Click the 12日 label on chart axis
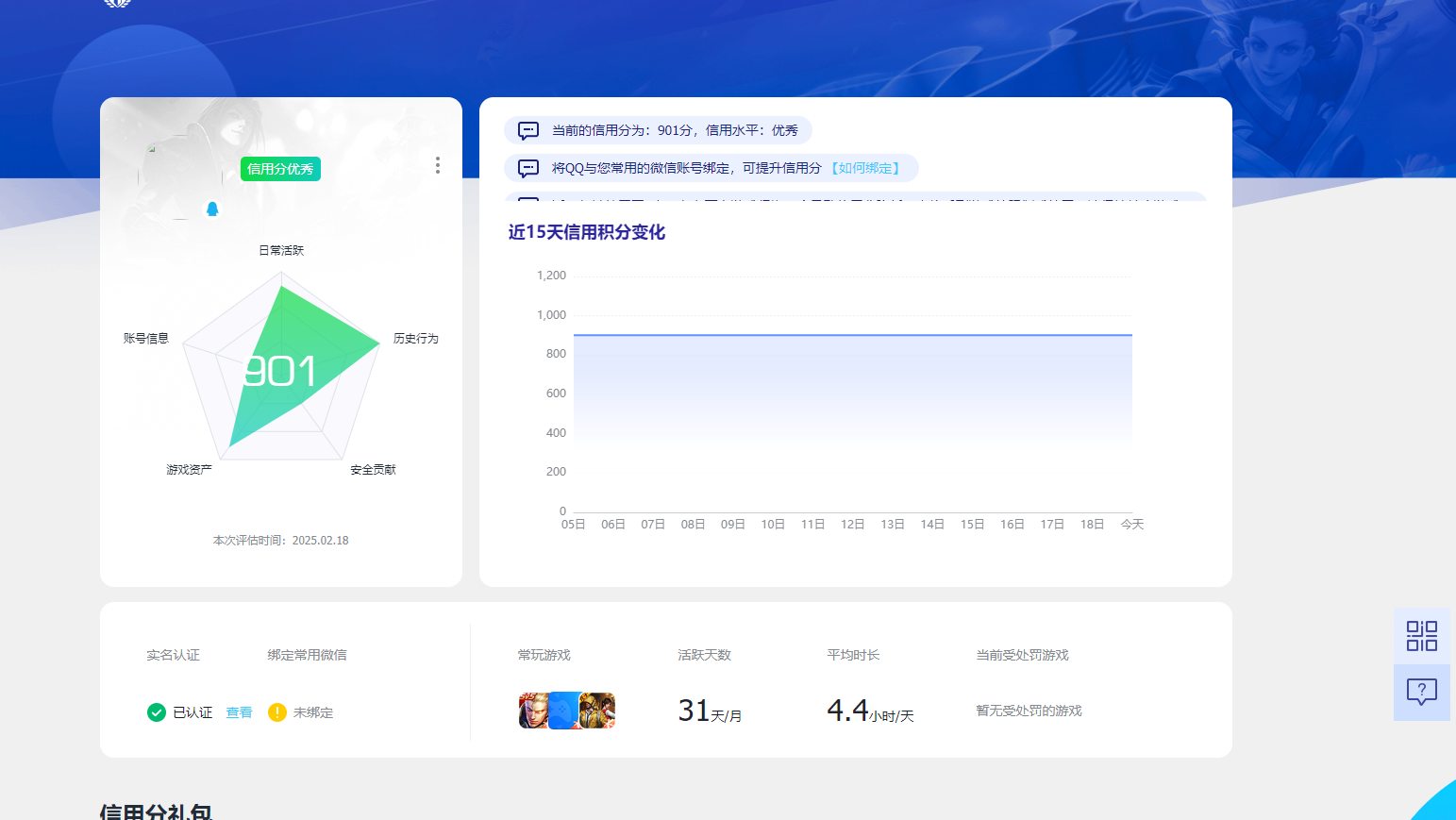 [x=853, y=524]
